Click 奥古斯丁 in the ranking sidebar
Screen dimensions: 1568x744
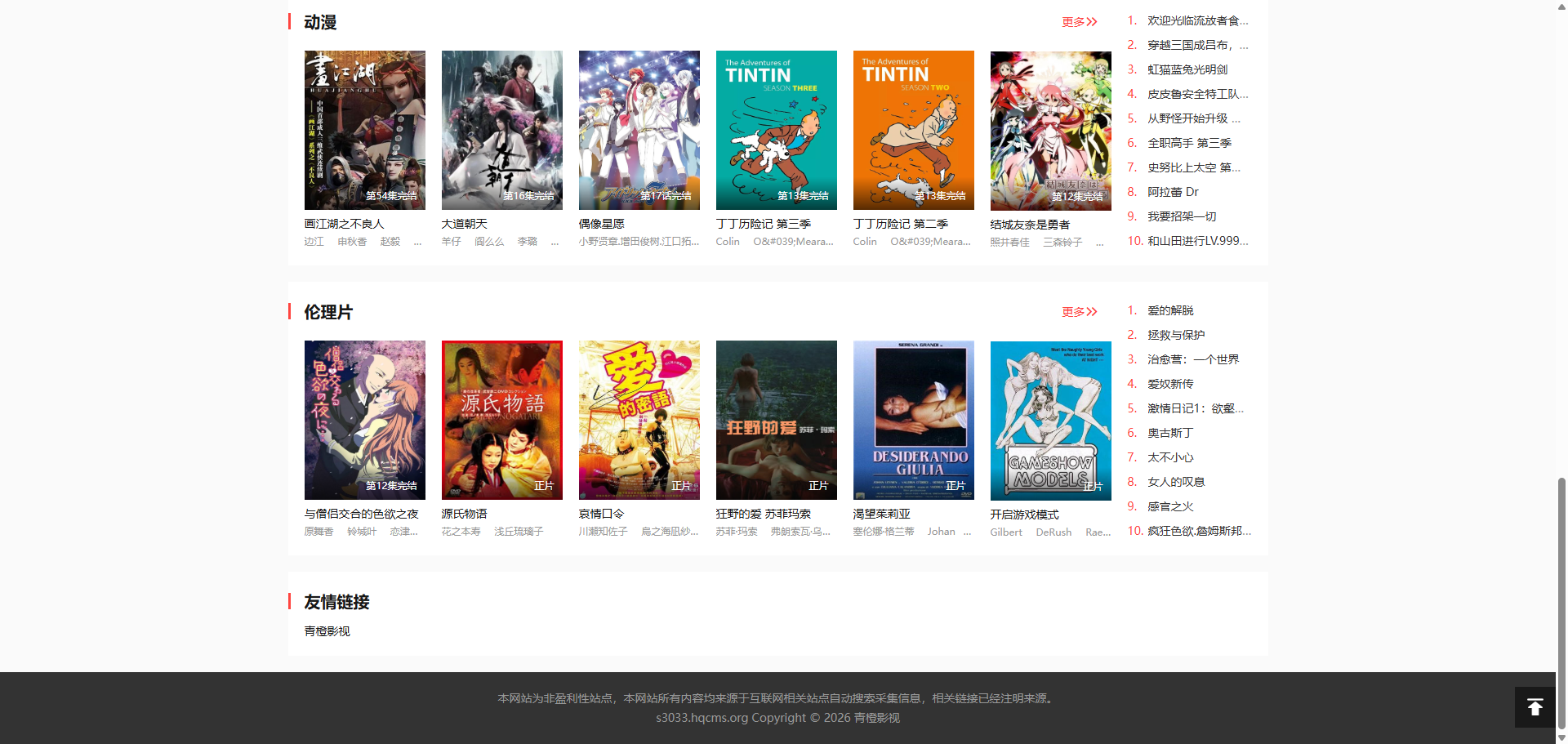[1169, 433]
